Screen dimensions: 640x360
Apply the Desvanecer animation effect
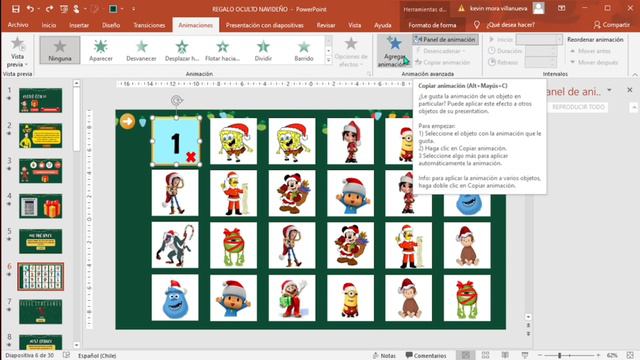tap(141, 50)
